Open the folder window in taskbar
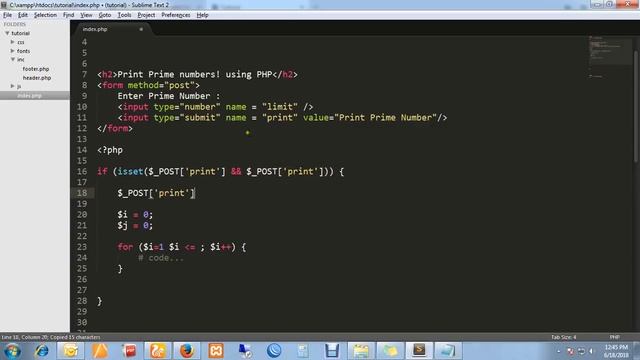The width and height of the screenshot is (640, 360). pos(361,351)
